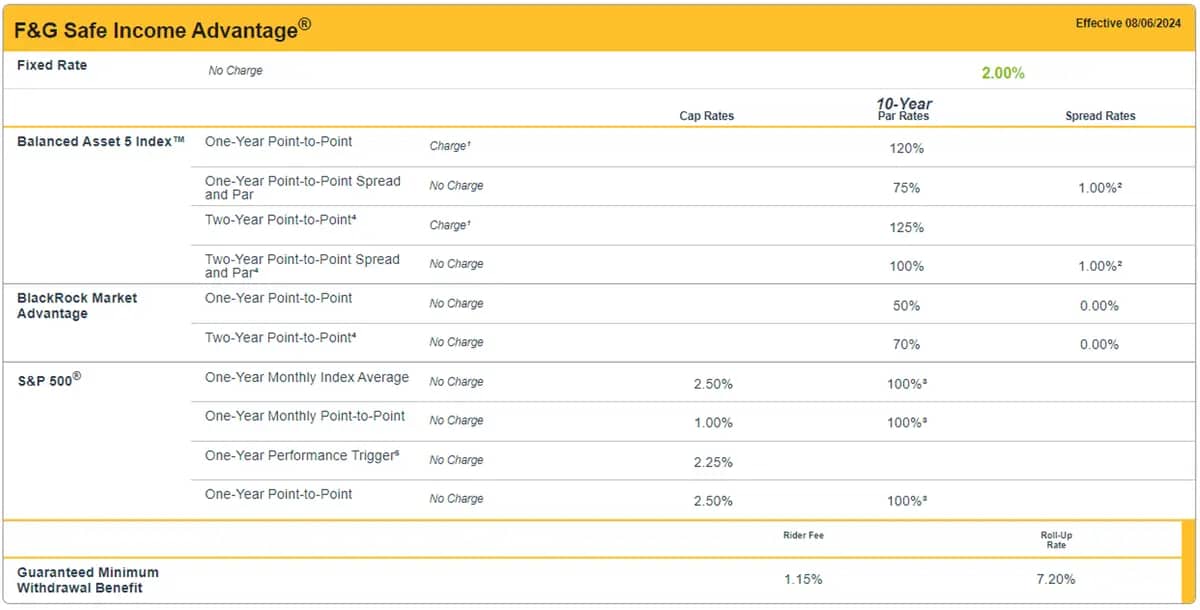Click 100%³ in S&P 500 One-Year Point-to-Point row

(906, 501)
